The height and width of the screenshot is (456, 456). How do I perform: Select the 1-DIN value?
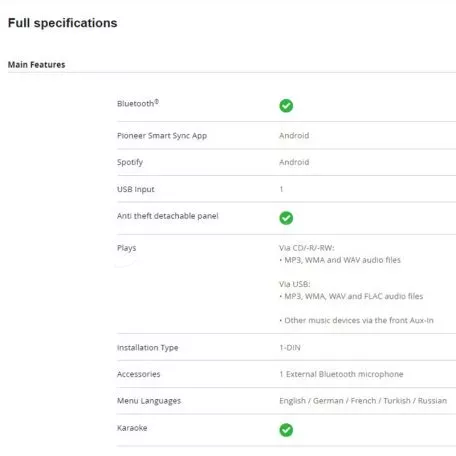290,348
